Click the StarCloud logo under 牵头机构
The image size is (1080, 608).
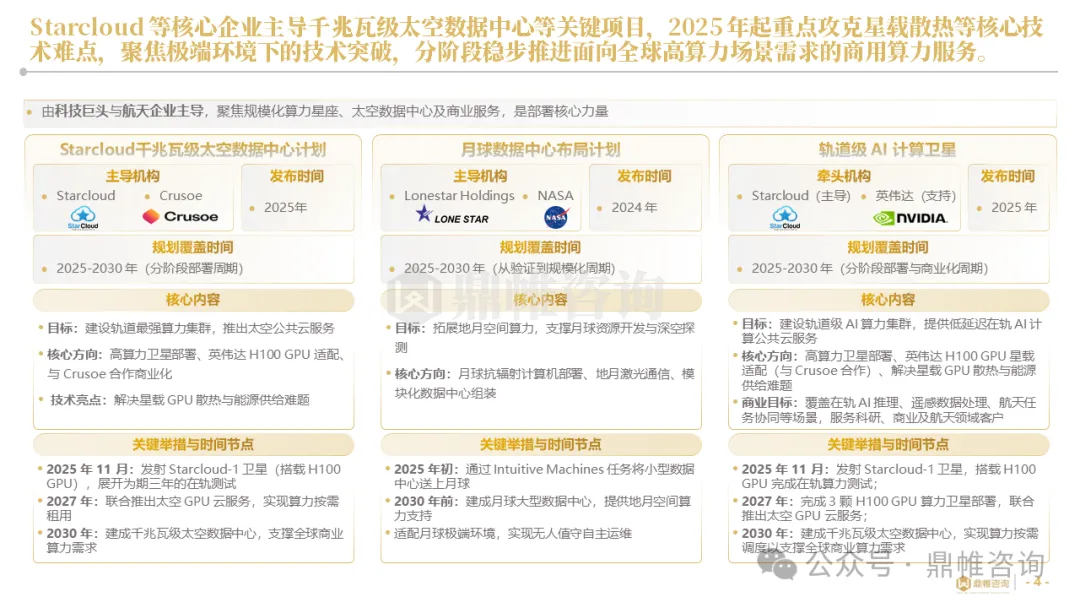point(785,218)
